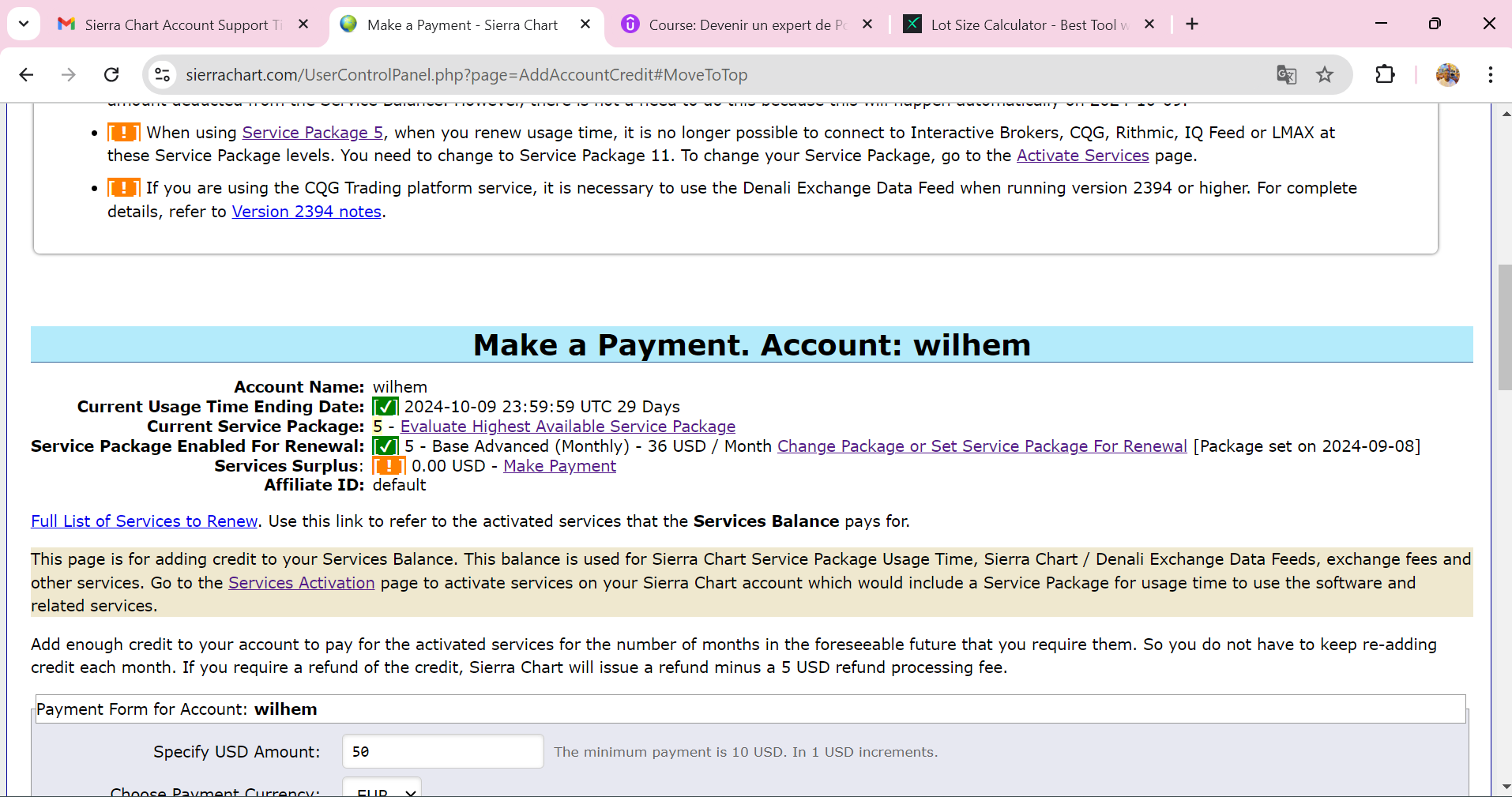Image resolution: width=1512 pixels, height=797 pixels.
Task: Click the scrollbar down arrow
Action: click(1505, 788)
